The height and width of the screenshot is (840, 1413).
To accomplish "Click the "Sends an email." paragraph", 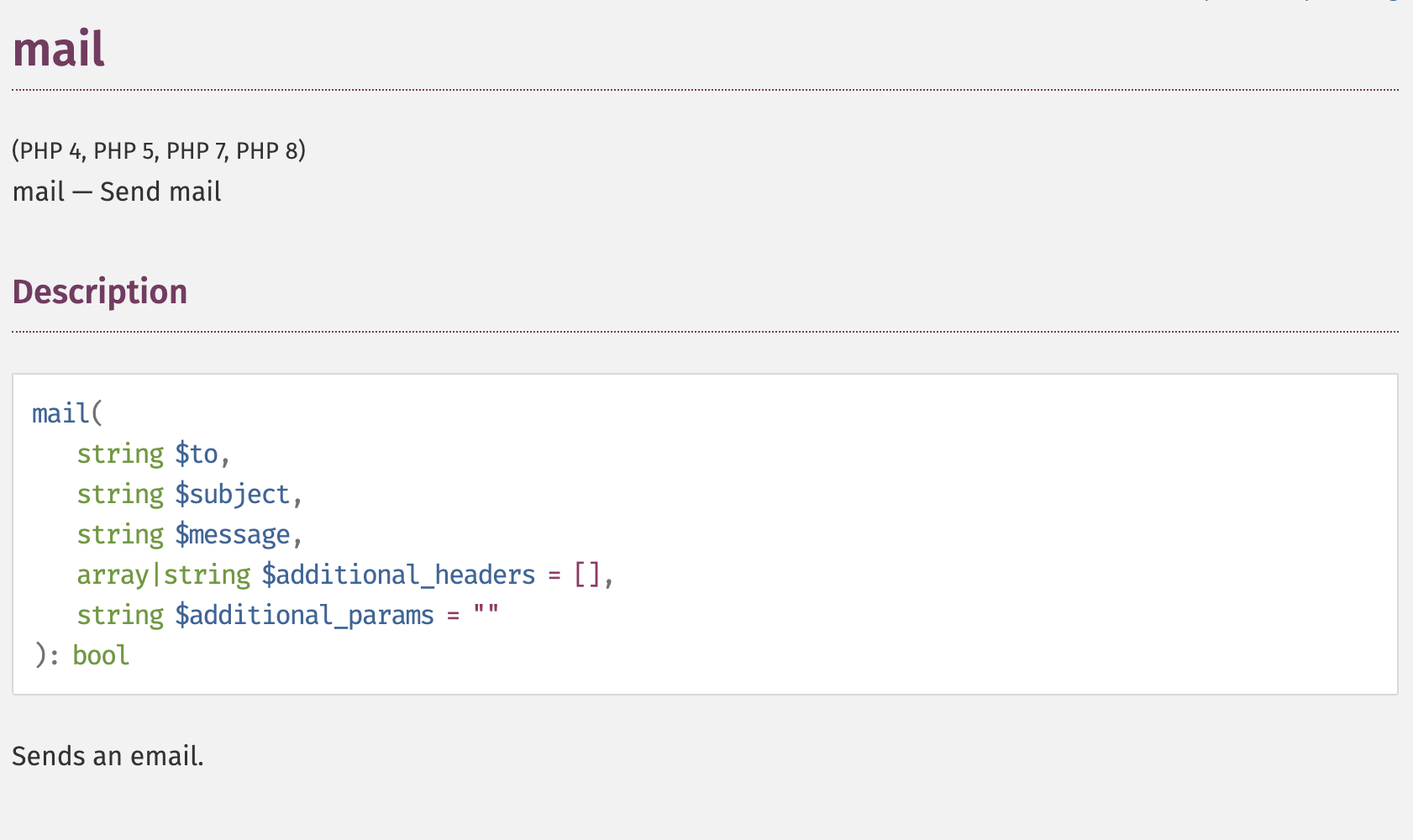I will coord(108,756).
